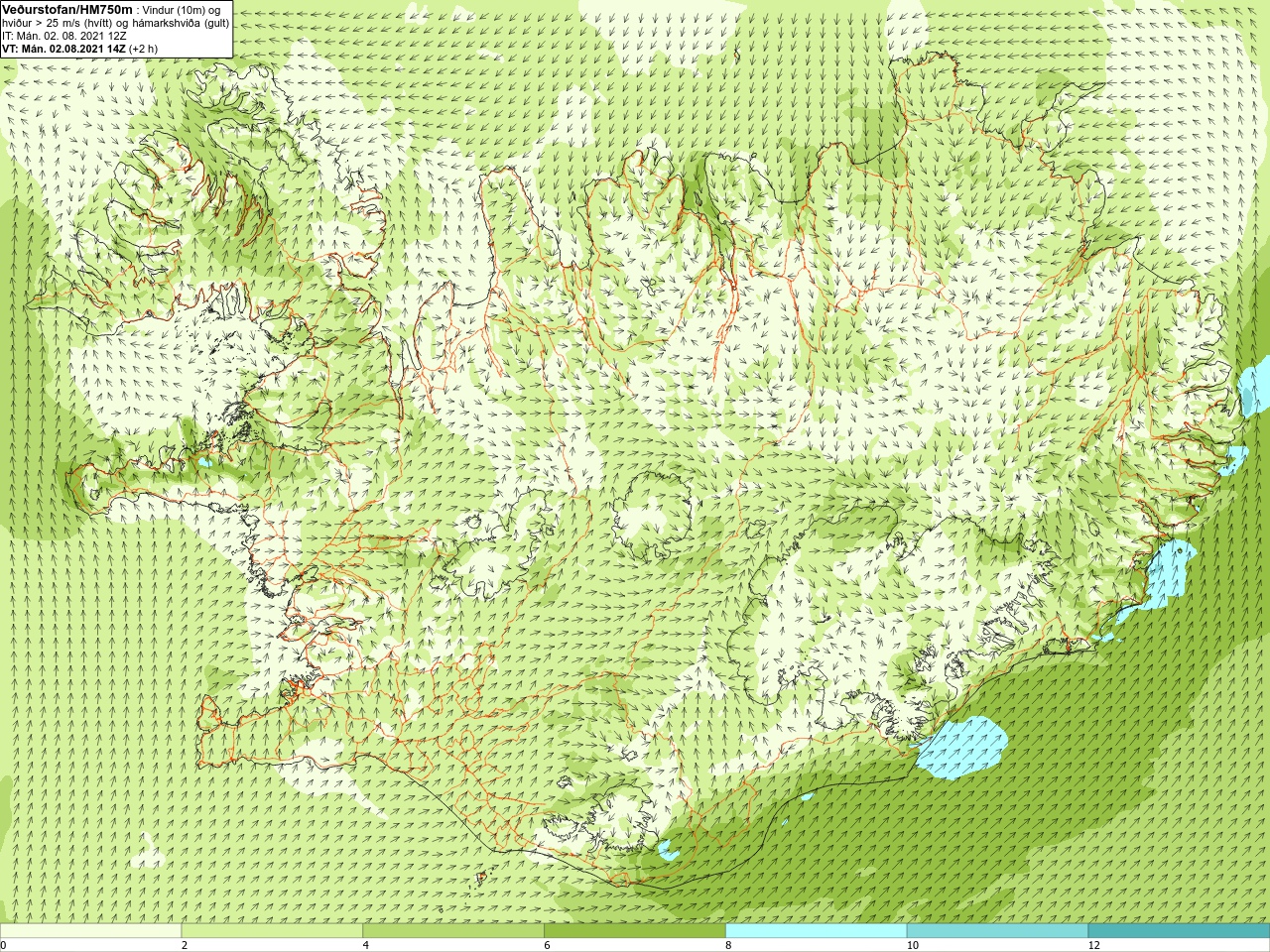Pick the above-12 m/s teal swatch

point(1179,931)
